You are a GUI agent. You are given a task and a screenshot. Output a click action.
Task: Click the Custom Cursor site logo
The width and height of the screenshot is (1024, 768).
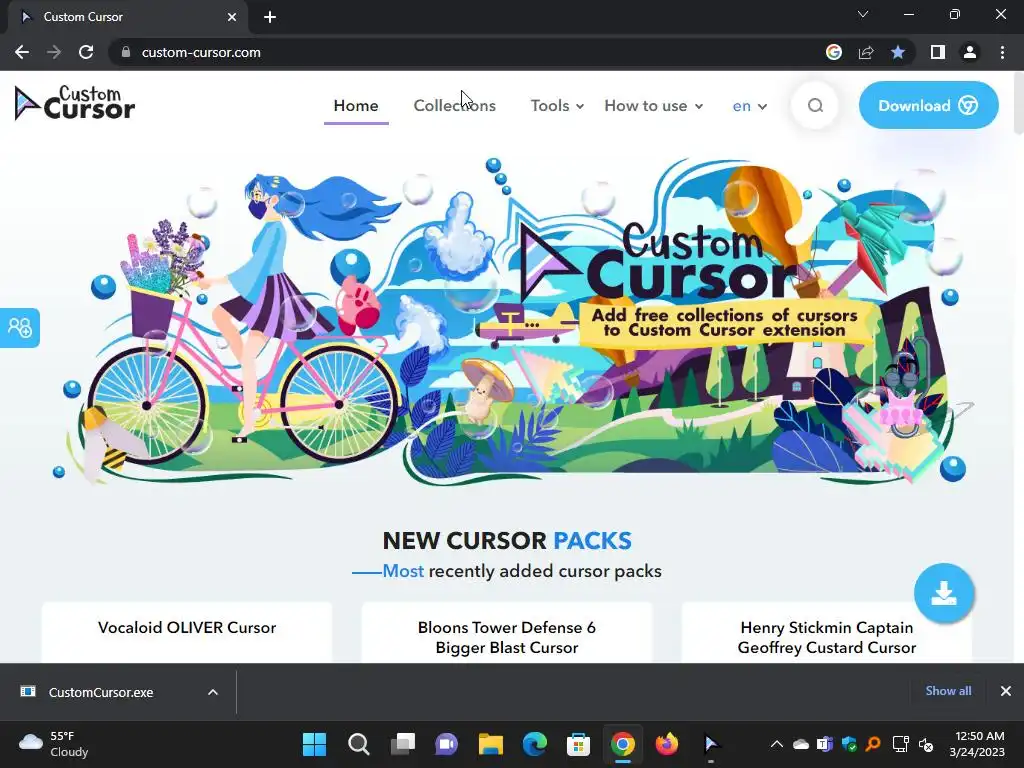(74, 103)
